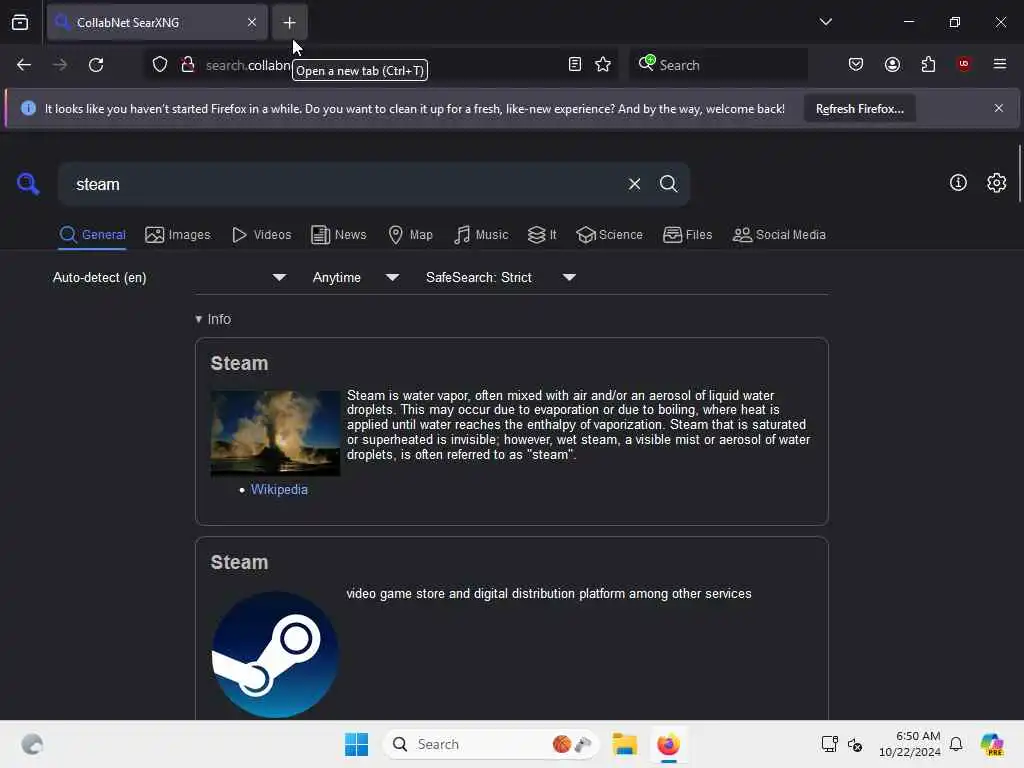Switch to the Videos tab

(262, 234)
